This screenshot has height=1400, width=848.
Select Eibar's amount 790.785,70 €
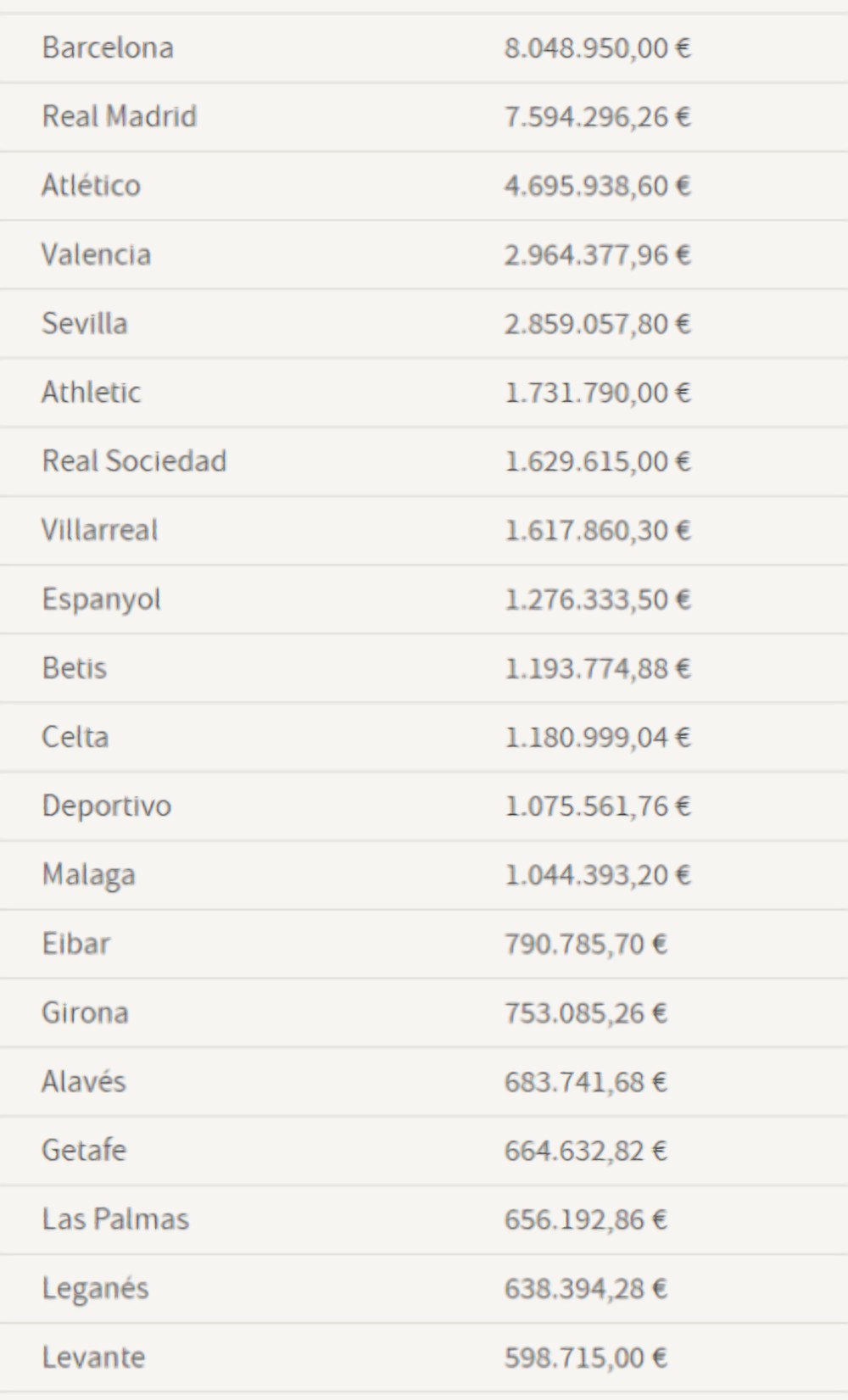tap(585, 944)
